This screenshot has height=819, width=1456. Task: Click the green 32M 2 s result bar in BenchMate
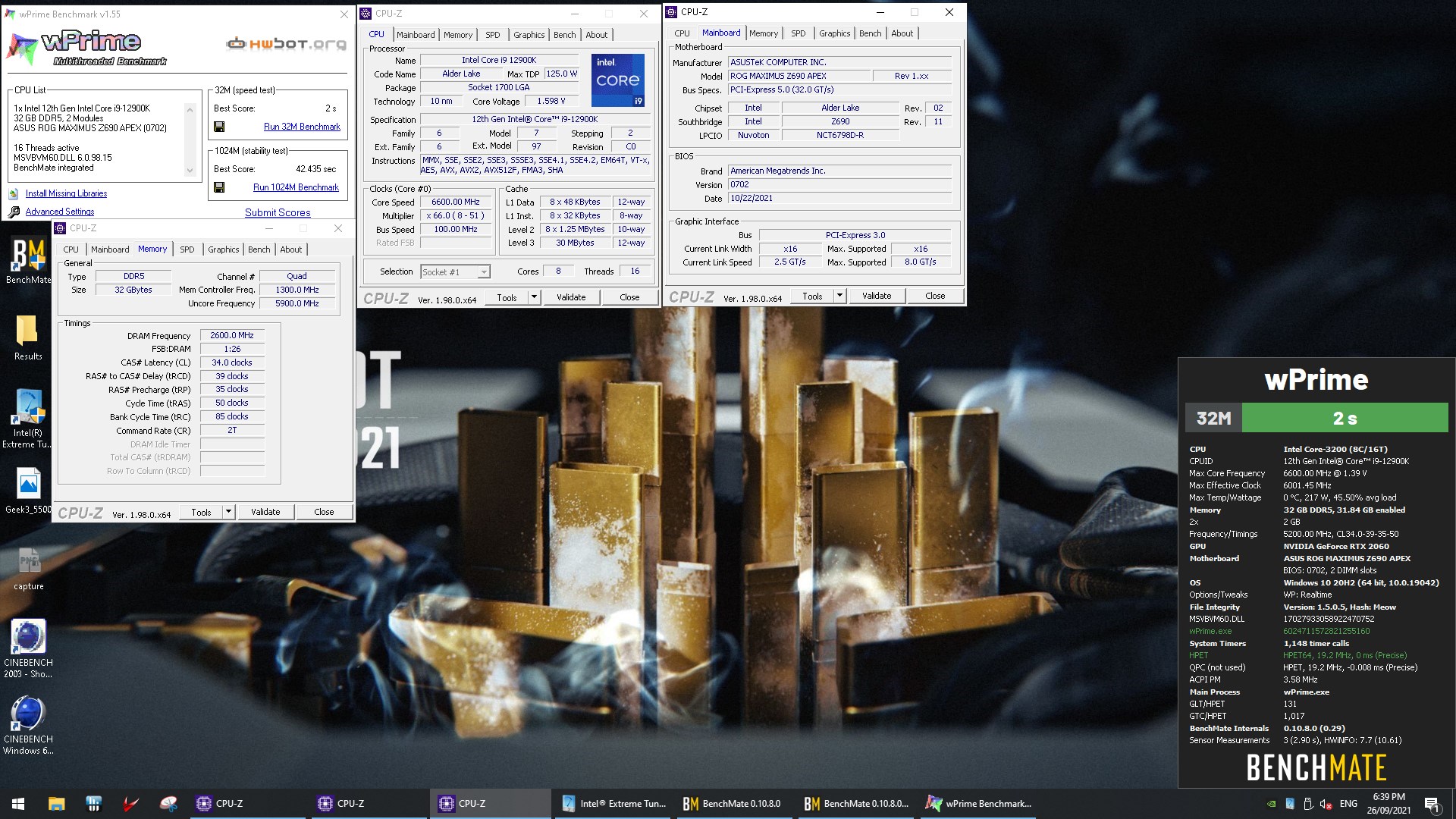tap(1345, 418)
